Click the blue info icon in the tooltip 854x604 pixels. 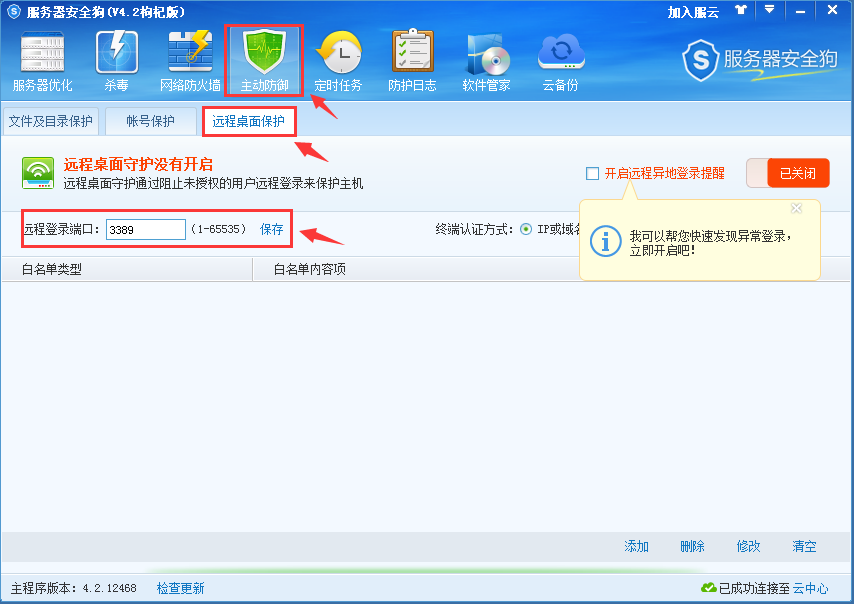pyautogui.click(x=605, y=241)
